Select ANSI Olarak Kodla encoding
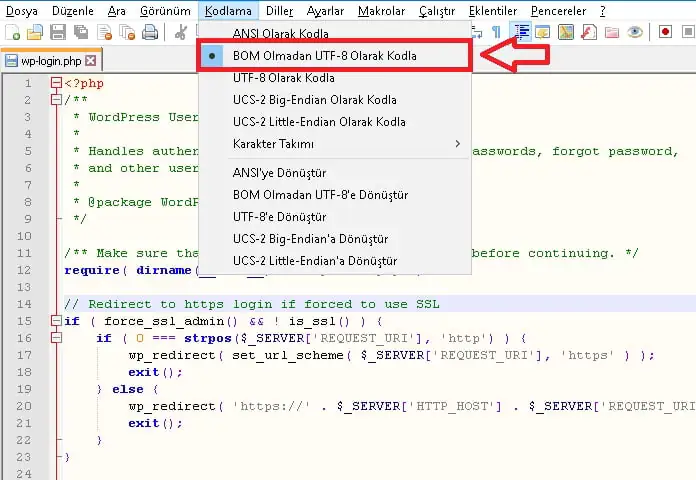696x480 pixels. point(280,34)
